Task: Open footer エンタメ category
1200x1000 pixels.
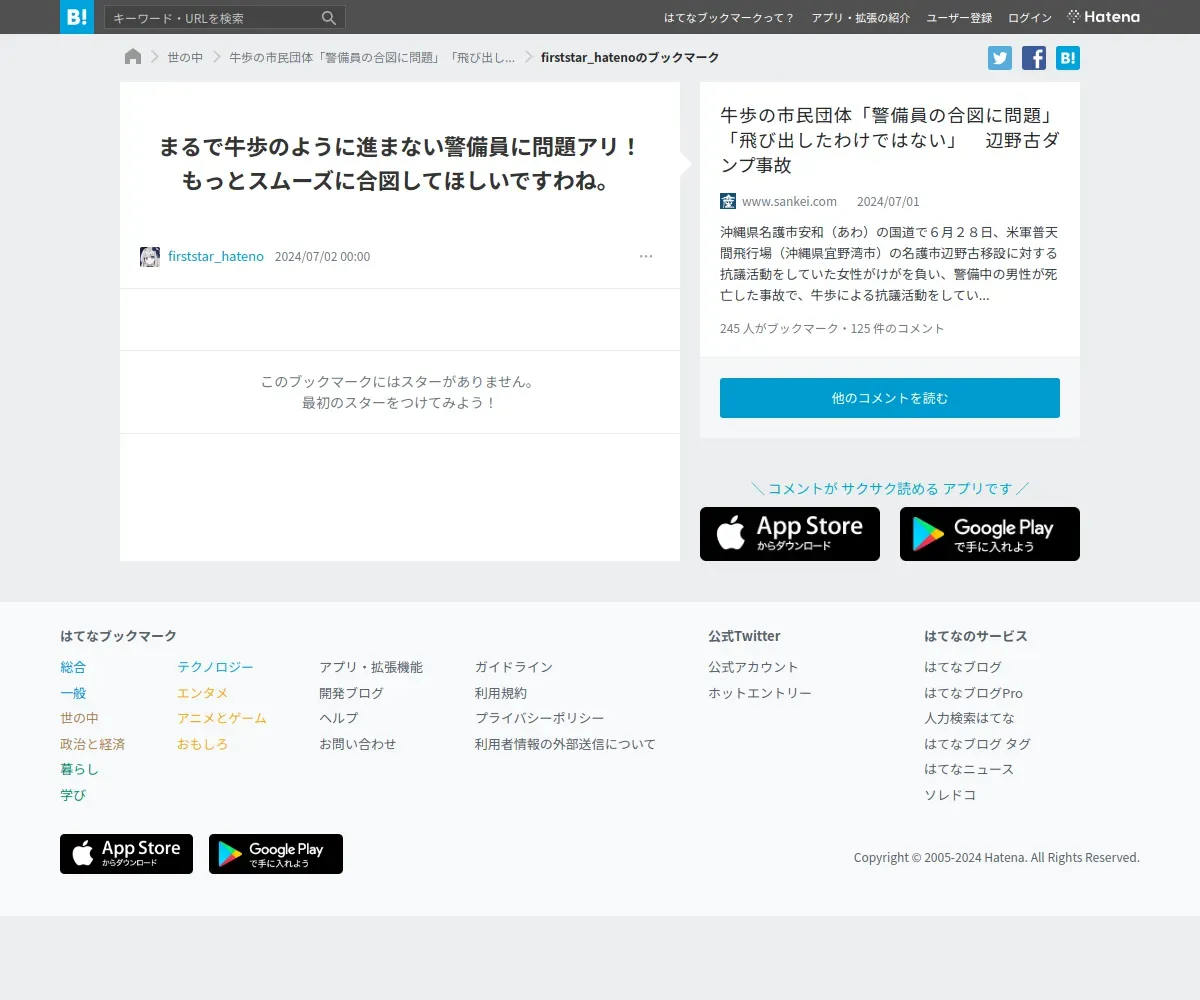Action: [x=202, y=693]
